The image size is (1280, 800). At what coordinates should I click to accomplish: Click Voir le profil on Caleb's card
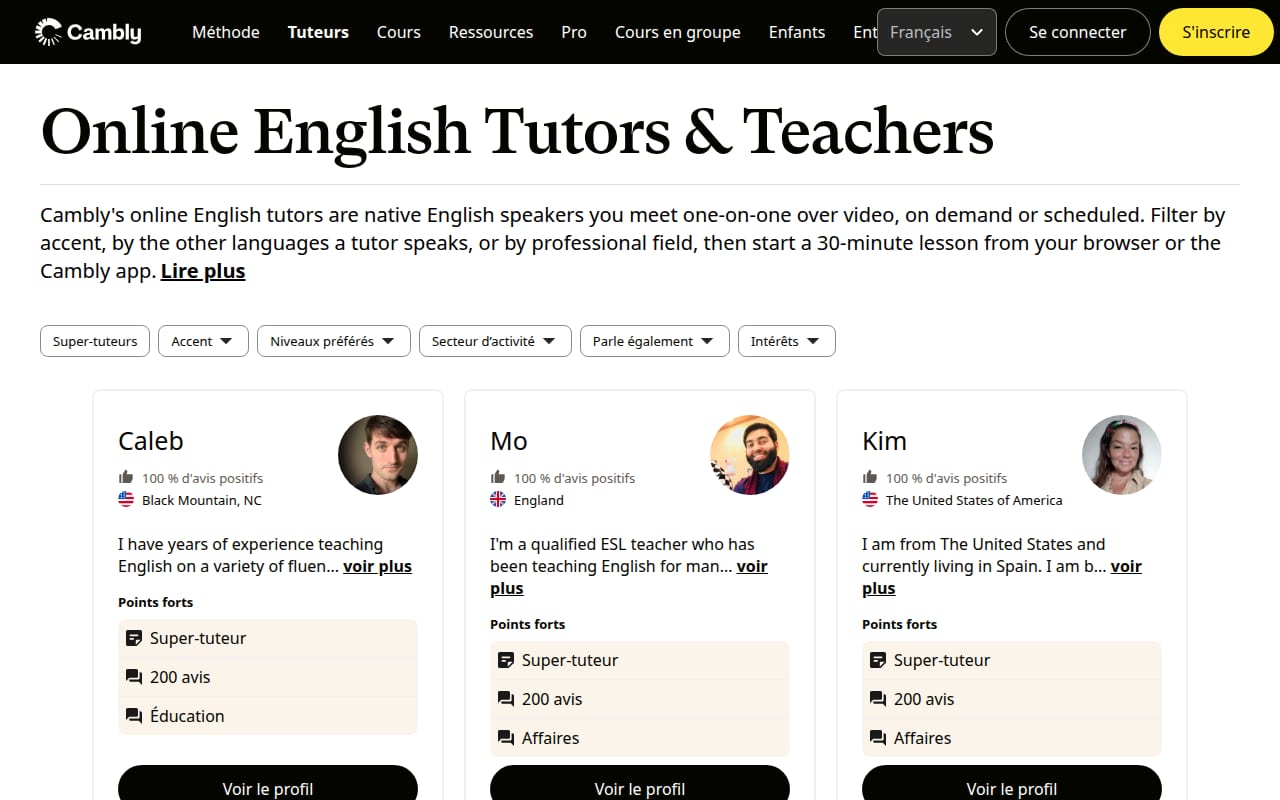coord(268,783)
